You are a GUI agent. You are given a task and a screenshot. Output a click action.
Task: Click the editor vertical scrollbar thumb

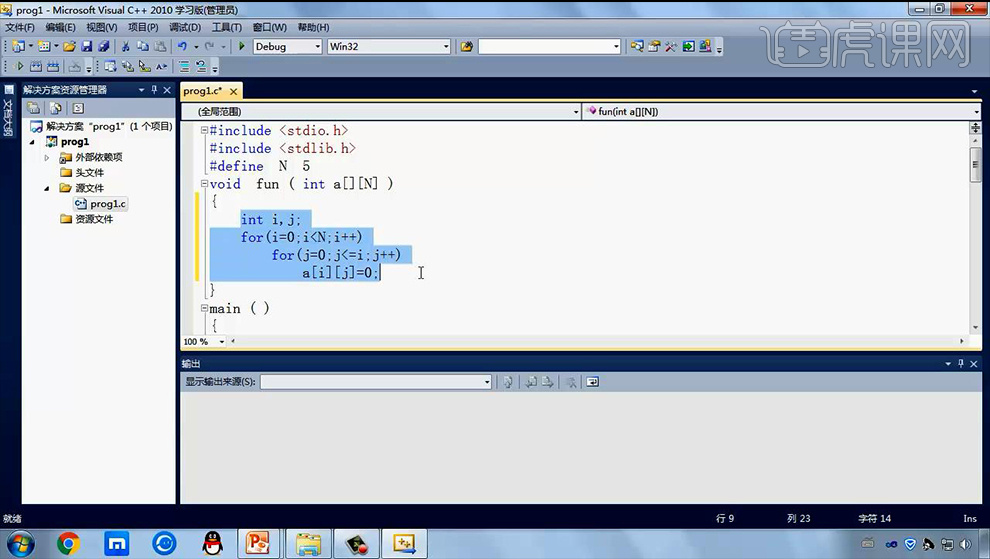pyautogui.click(x=975, y=164)
